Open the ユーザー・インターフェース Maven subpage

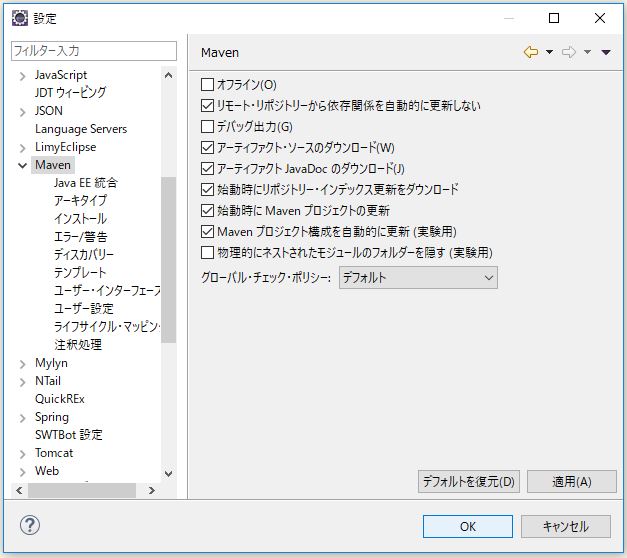[107, 291]
